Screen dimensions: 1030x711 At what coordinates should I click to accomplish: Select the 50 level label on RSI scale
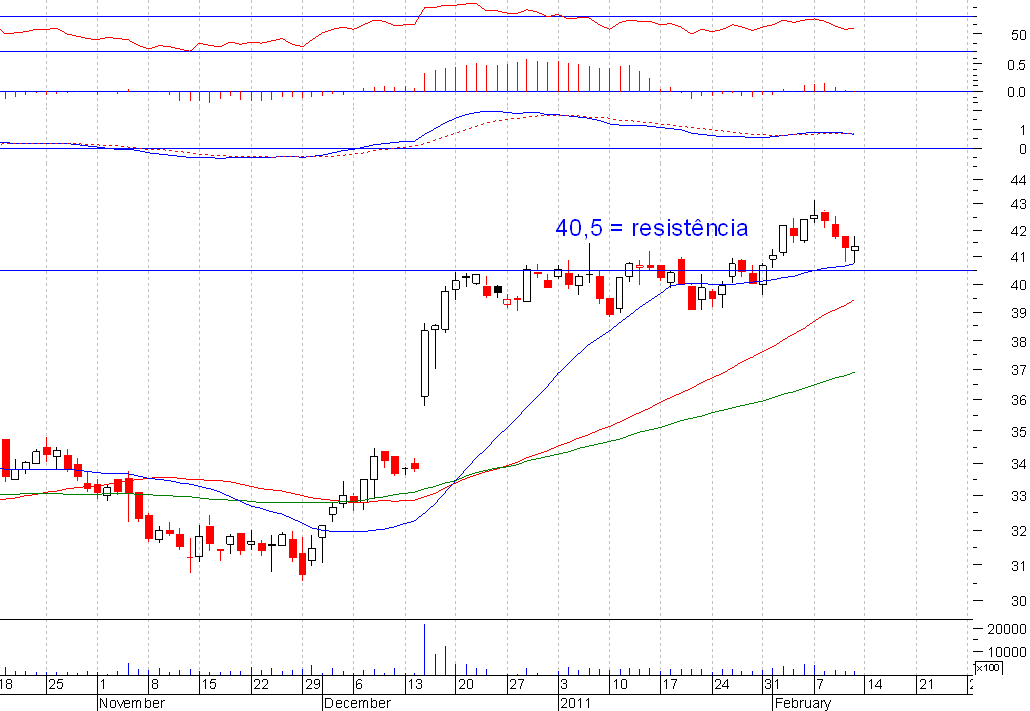coord(1018,35)
